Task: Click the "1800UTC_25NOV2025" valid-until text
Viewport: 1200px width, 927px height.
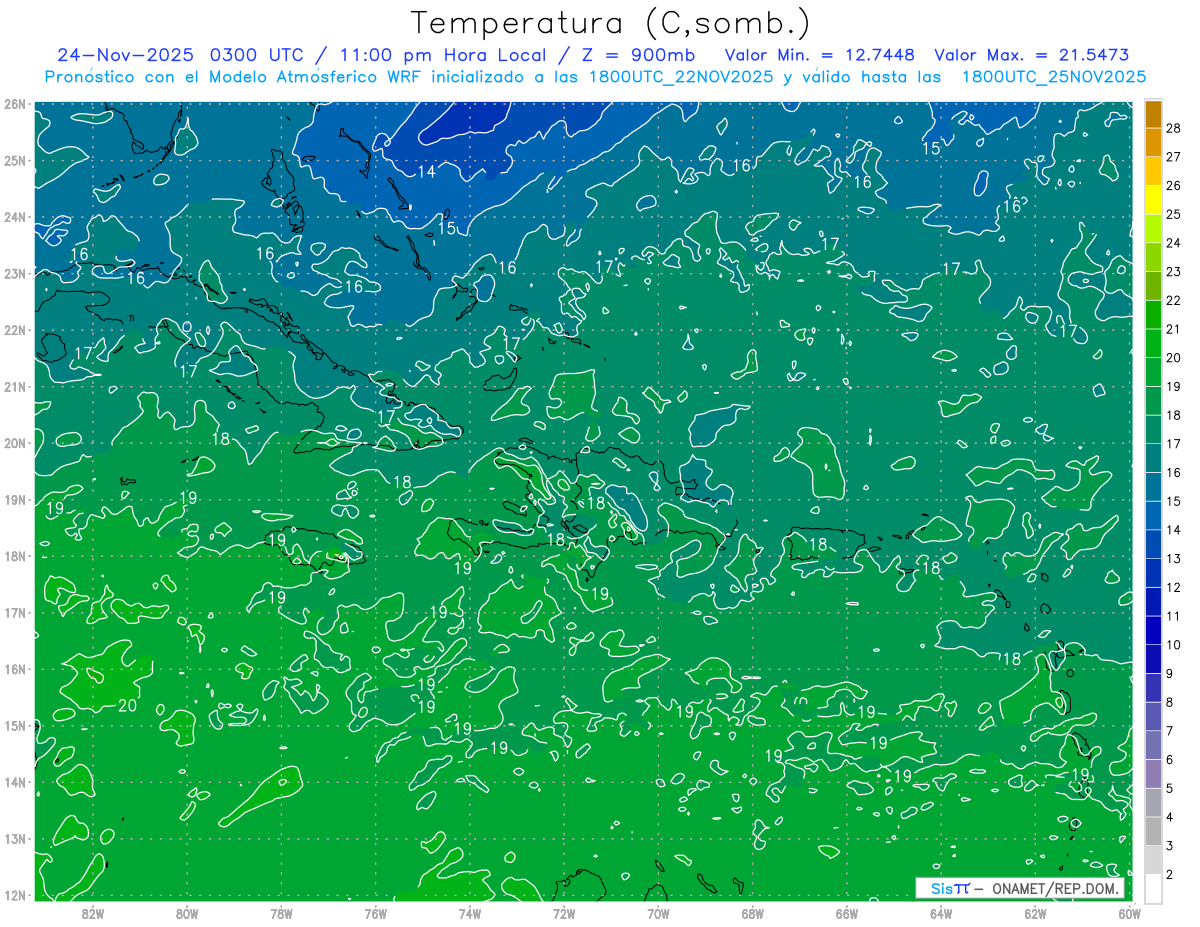Action: click(x=1054, y=76)
